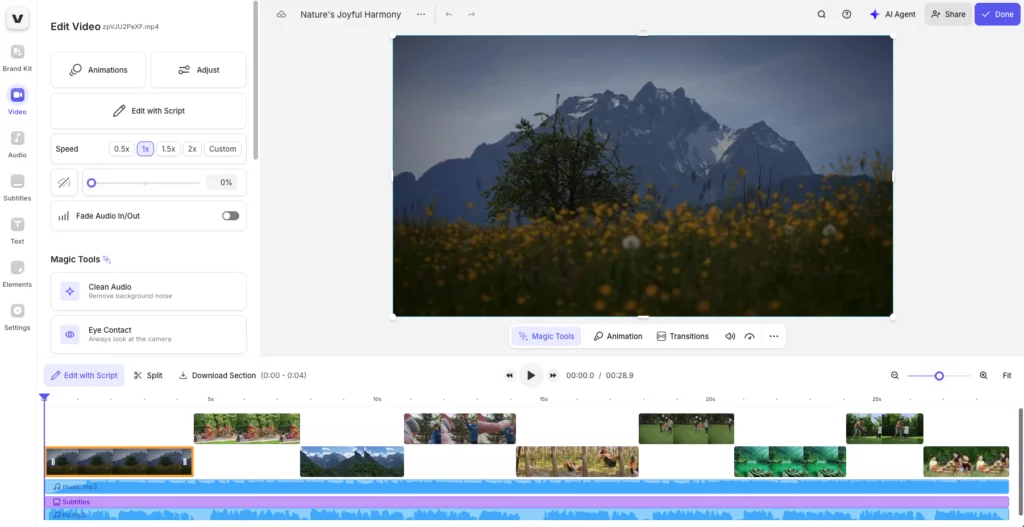1024x527 pixels.
Task: Toggle the mute audio icon button
Action: point(64,183)
